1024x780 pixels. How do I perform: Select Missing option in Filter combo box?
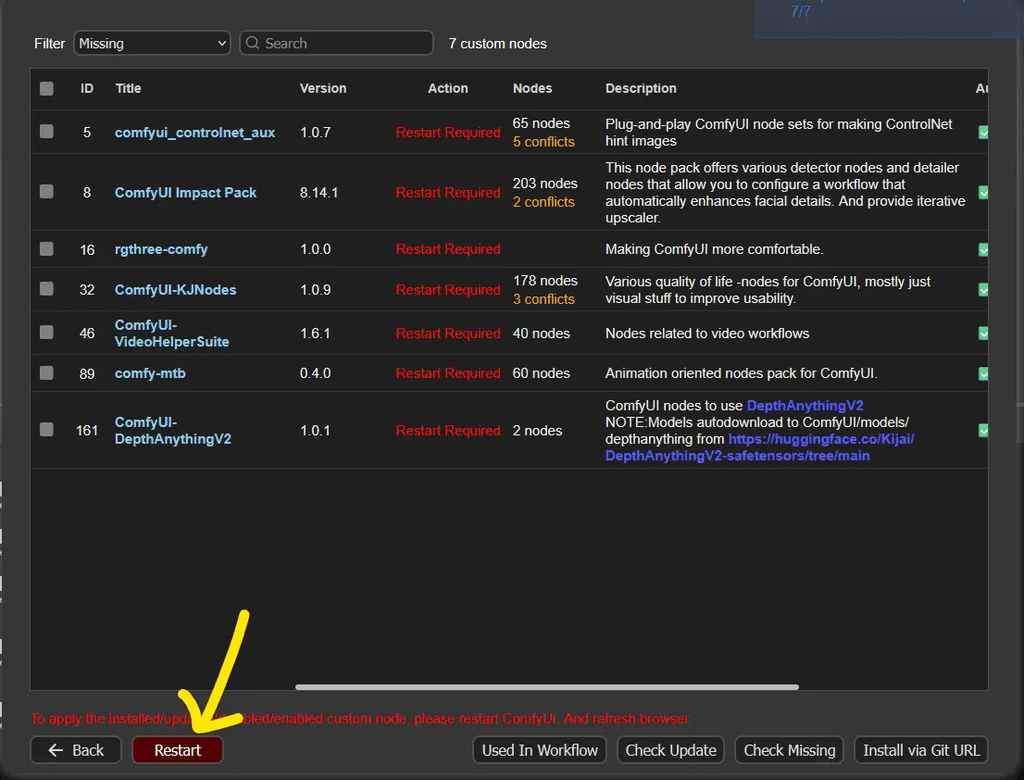(x=152, y=43)
